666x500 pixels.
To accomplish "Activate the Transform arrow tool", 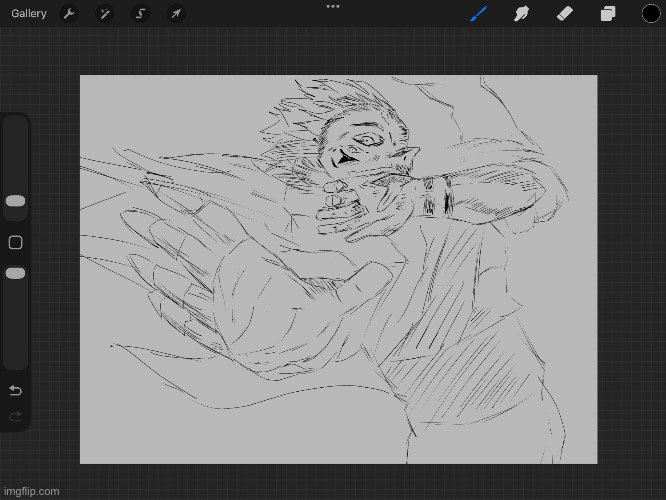I will pyautogui.click(x=176, y=14).
